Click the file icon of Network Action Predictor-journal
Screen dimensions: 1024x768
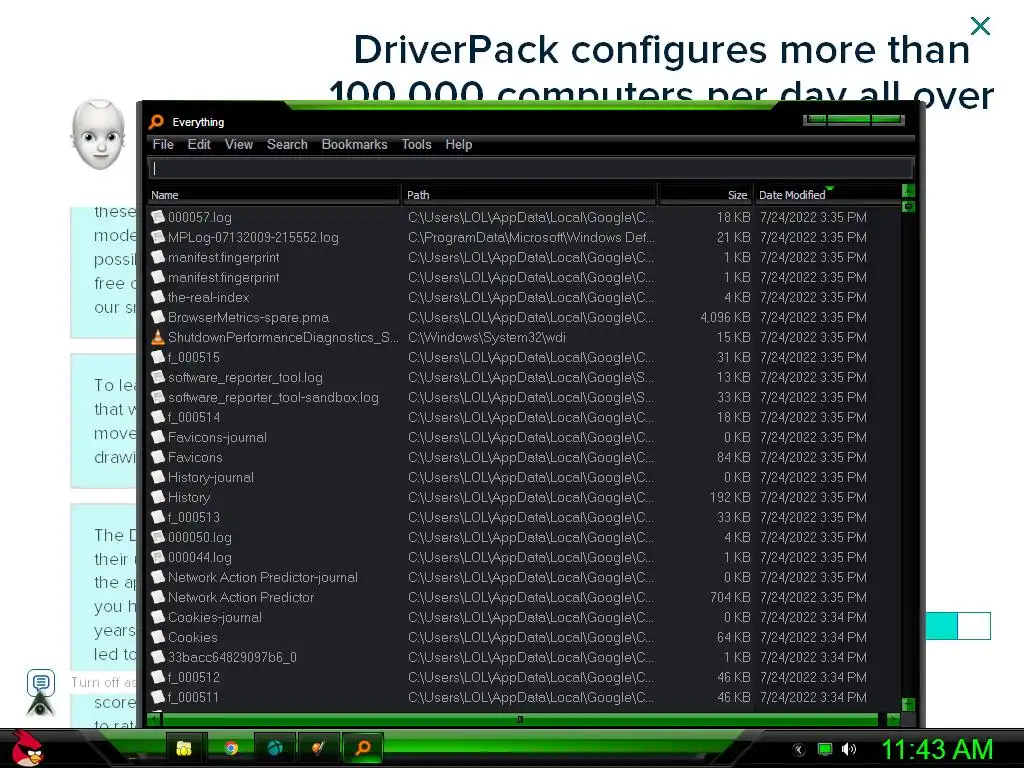coord(157,577)
